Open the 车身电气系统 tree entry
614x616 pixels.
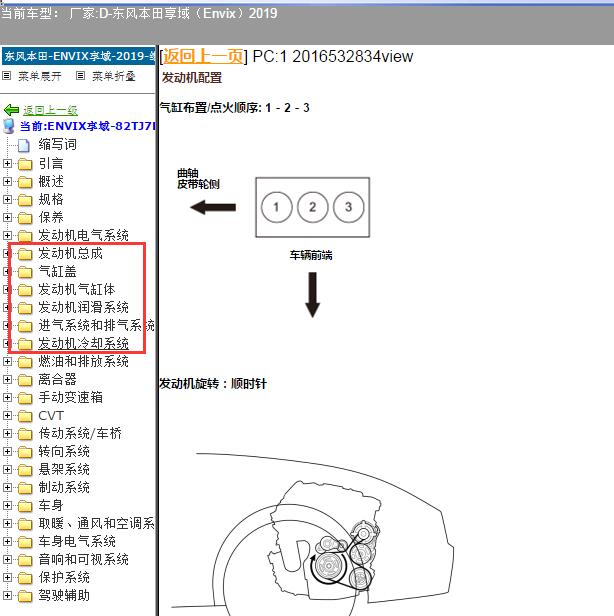77,542
